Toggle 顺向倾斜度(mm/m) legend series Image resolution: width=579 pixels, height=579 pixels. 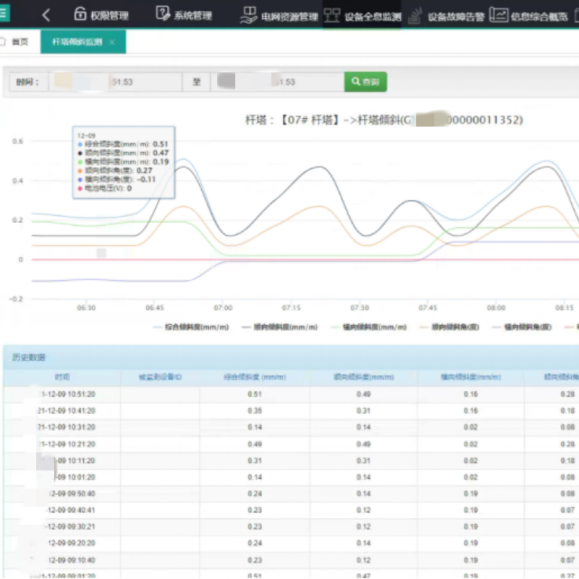coord(280,327)
